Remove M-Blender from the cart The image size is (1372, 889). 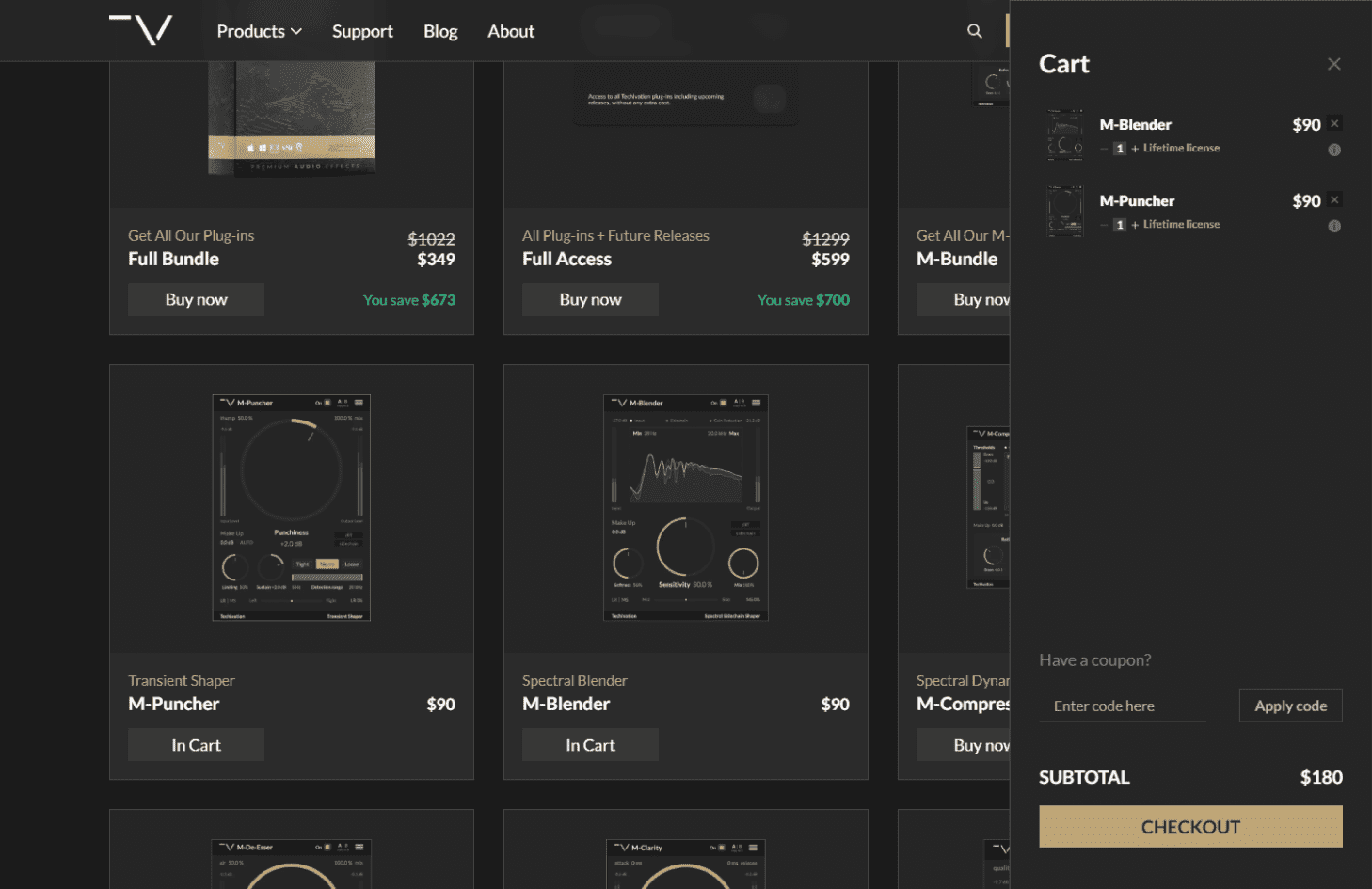1334,123
